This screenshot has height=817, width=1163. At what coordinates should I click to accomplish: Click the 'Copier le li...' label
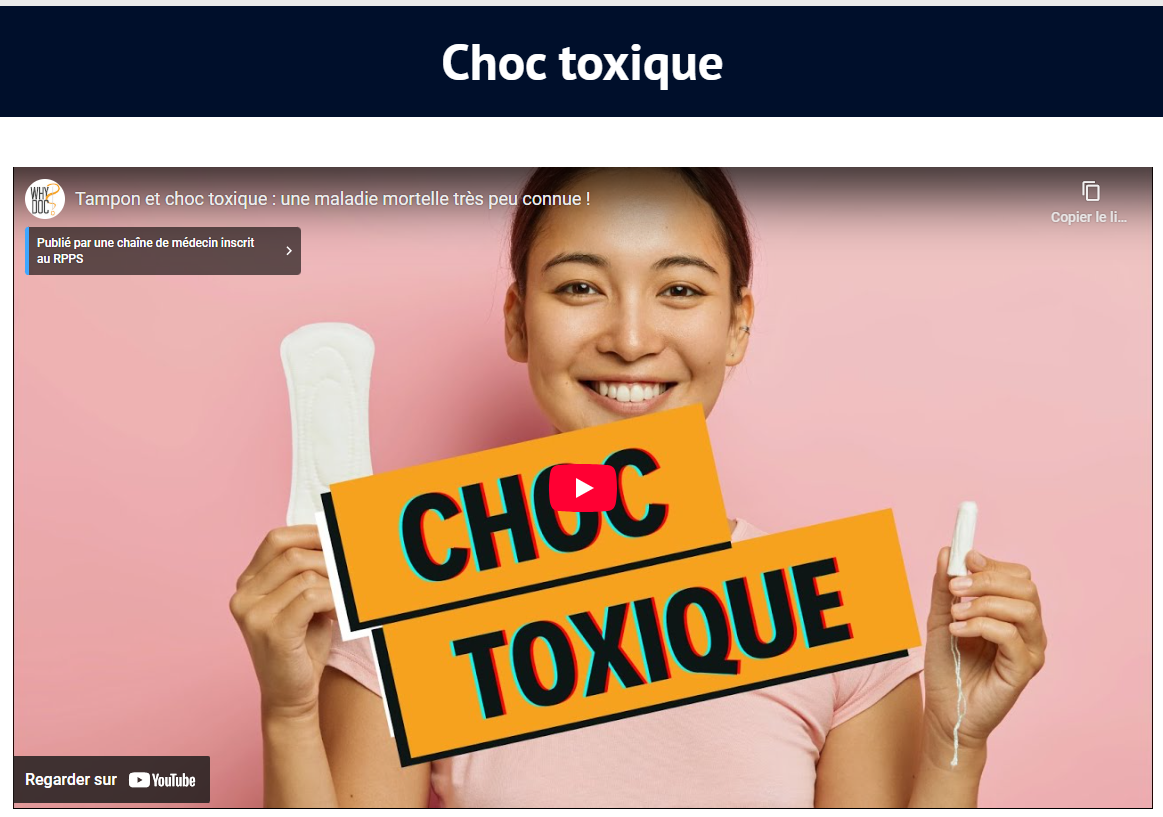click(1088, 217)
